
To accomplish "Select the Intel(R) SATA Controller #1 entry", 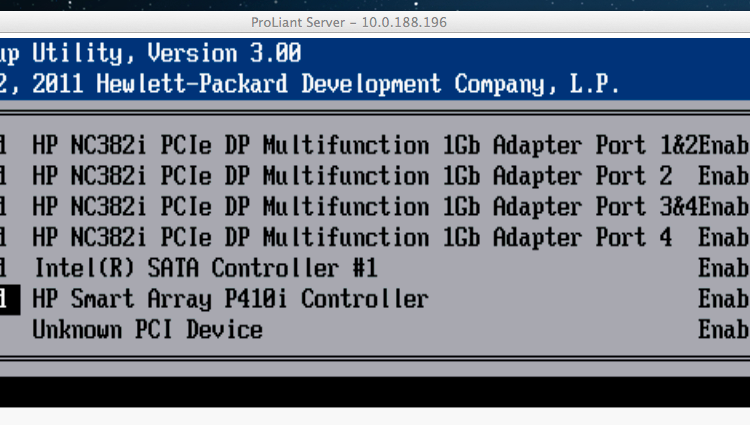I will click(x=205, y=269).
